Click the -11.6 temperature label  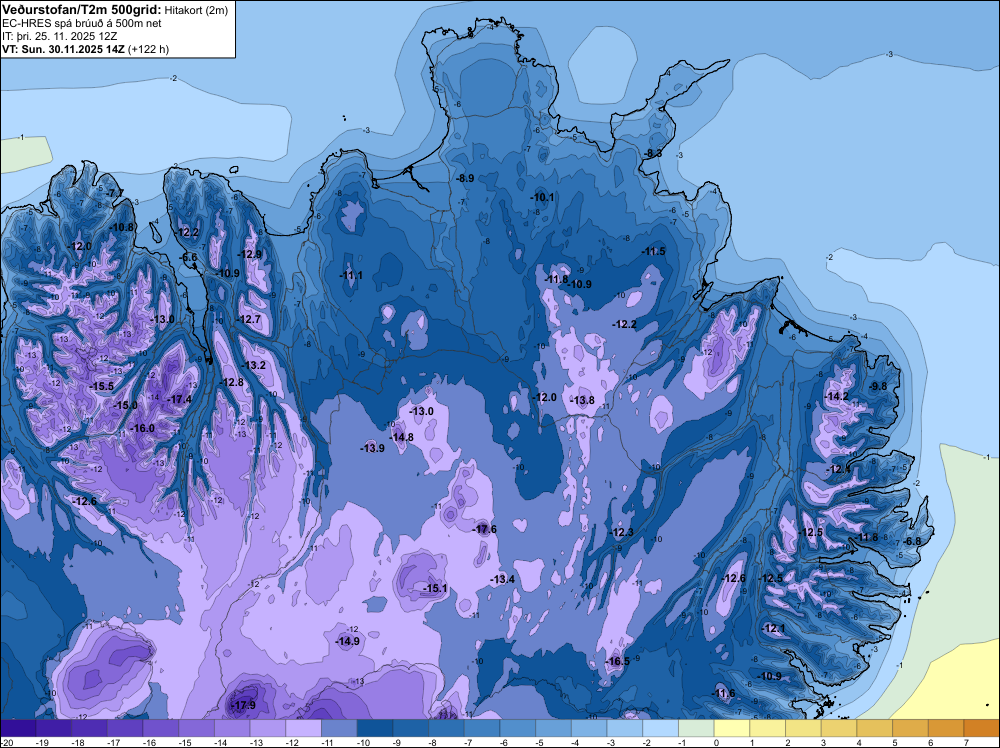(x=723, y=693)
